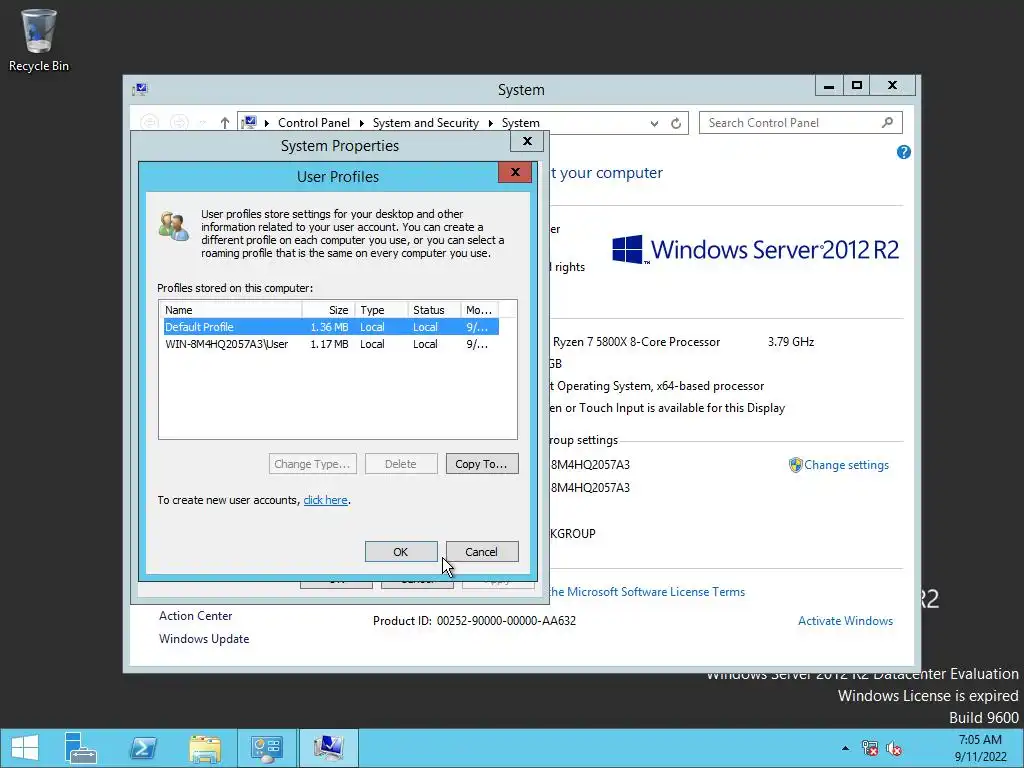Expand System and Security breadcrumb arrow
The height and width of the screenshot is (768, 1024).
pyautogui.click(x=490, y=123)
